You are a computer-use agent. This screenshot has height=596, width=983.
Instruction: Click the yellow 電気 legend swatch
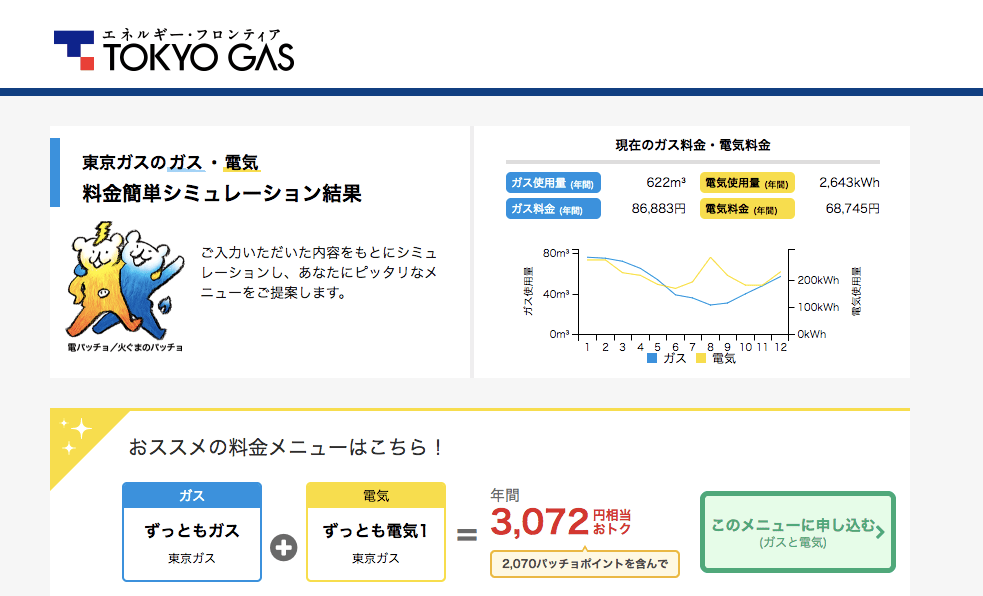(701, 358)
